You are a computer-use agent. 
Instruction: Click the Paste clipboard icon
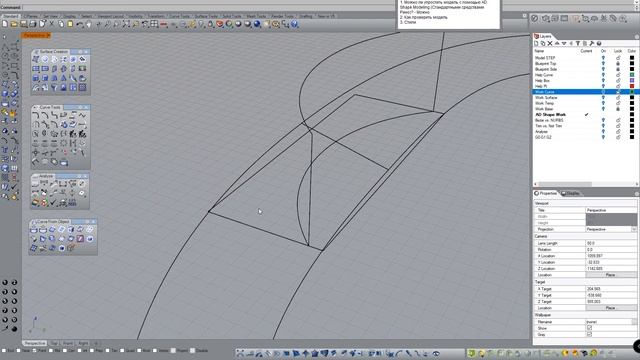[x=70, y=24]
